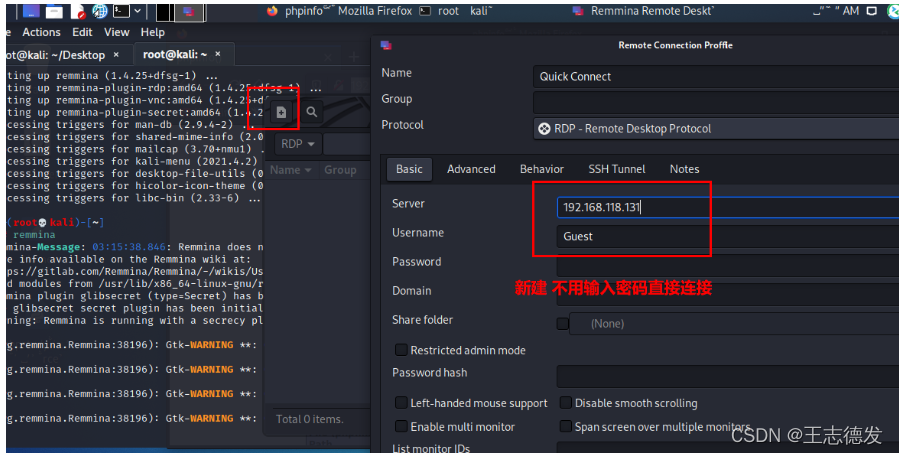Toggle Disable smooth scrolling checkbox
899x455 pixels.
[x=565, y=403]
